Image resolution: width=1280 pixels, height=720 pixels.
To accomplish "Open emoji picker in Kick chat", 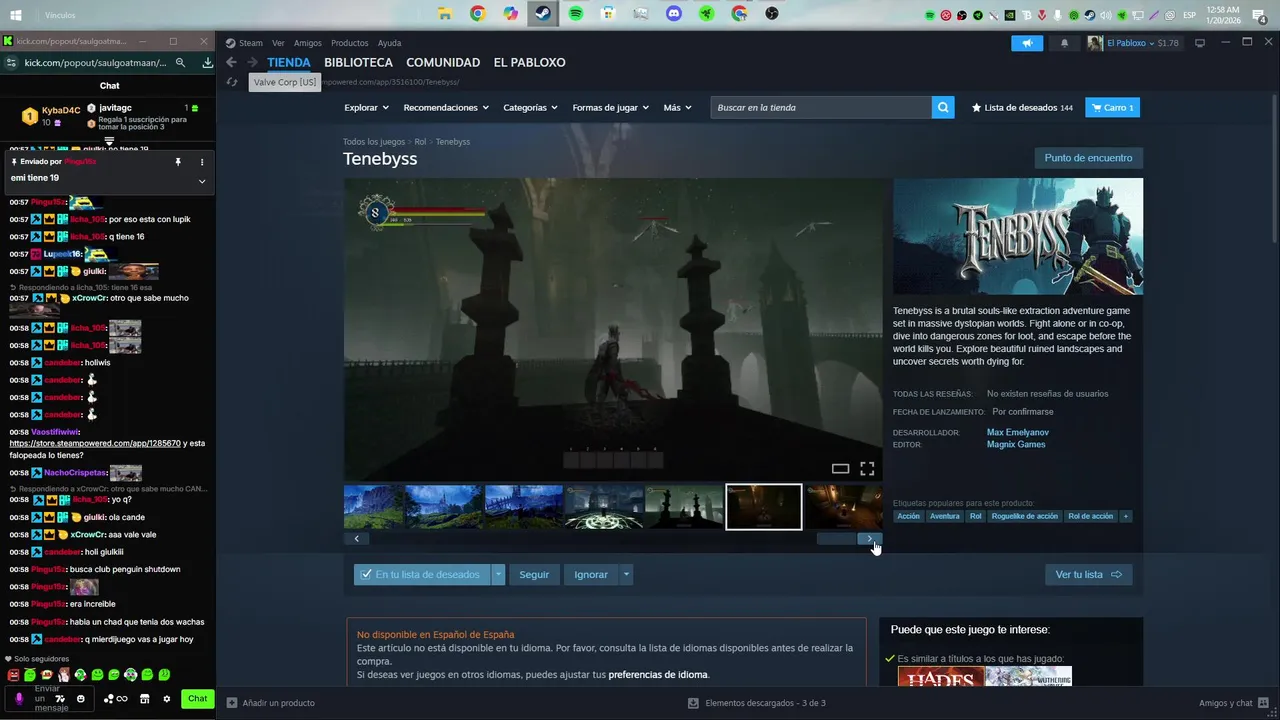I will 81,699.
